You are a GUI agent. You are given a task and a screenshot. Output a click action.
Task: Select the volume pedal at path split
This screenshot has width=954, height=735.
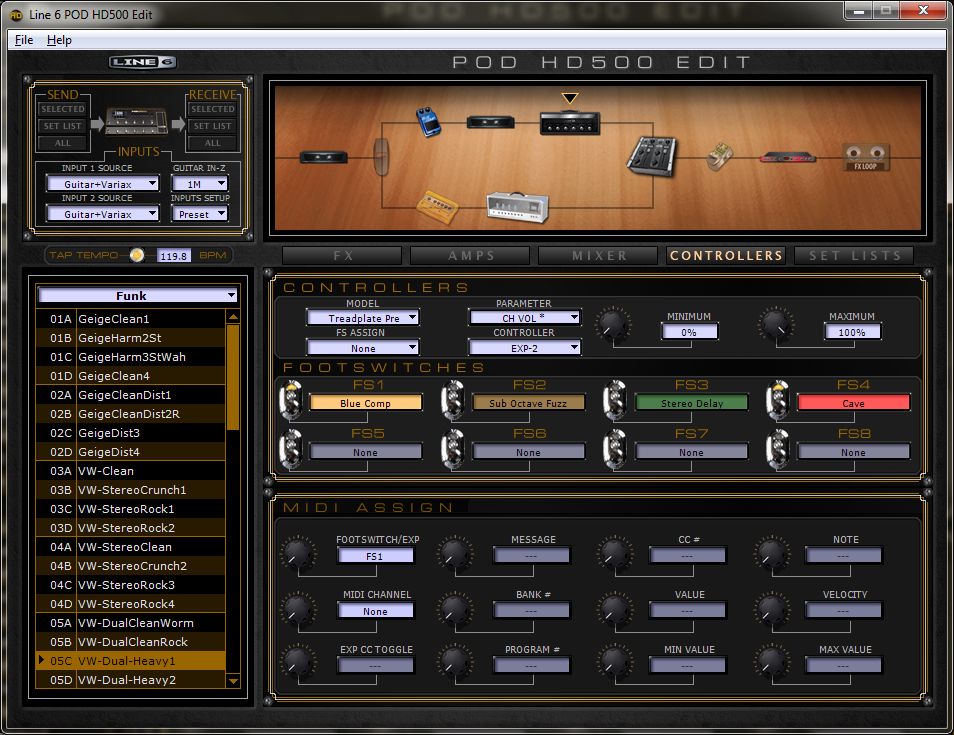click(381, 157)
